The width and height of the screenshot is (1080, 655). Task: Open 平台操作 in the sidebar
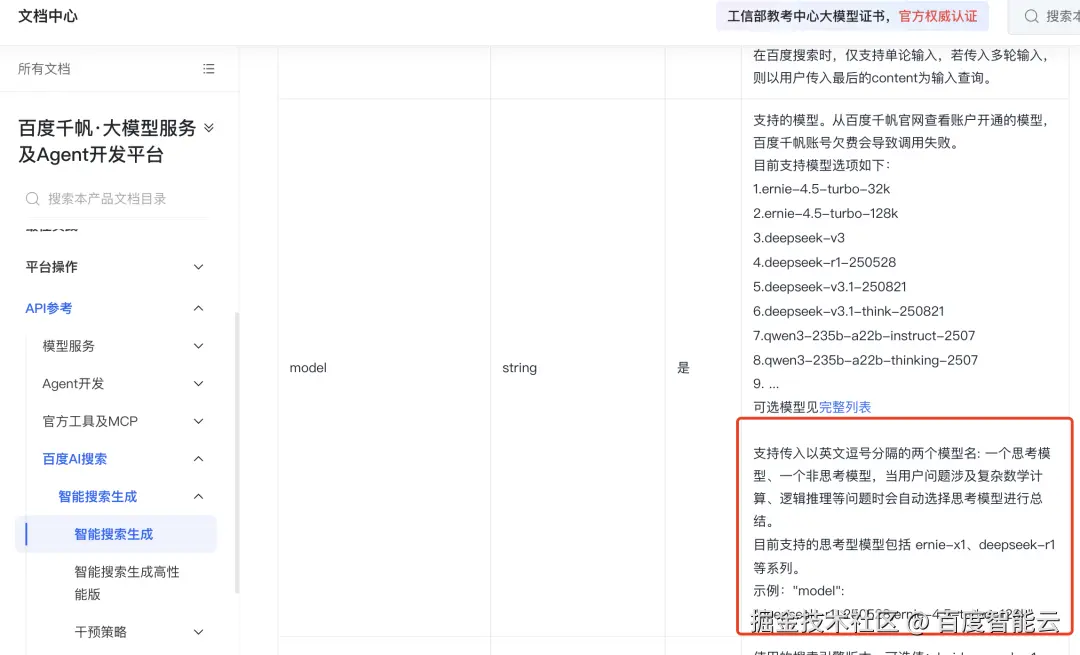point(52,267)
